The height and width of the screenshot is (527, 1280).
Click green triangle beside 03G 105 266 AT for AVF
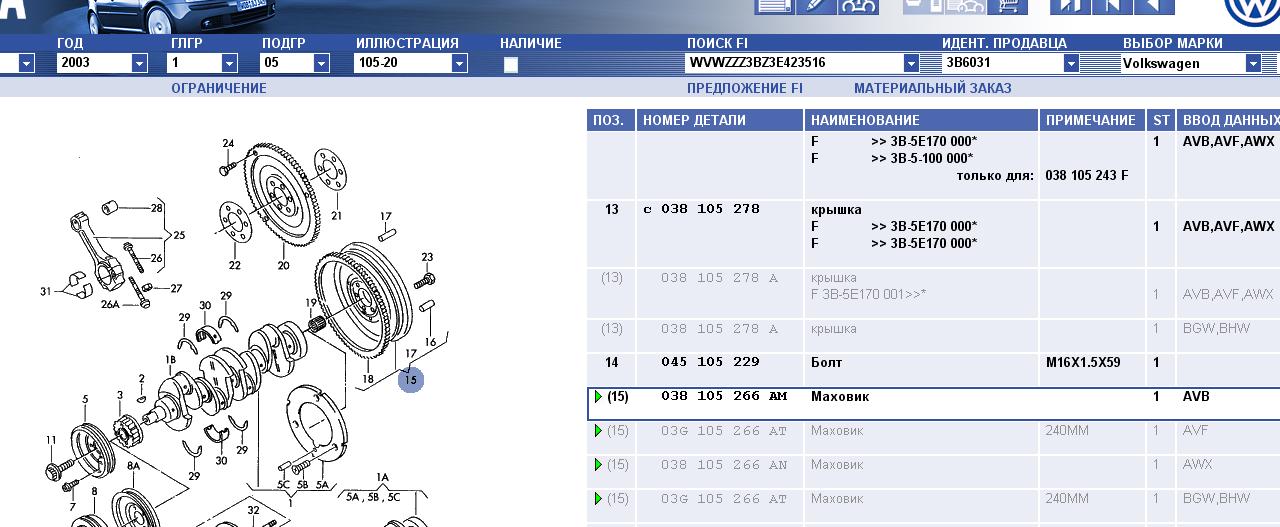[x=598, y=431]
